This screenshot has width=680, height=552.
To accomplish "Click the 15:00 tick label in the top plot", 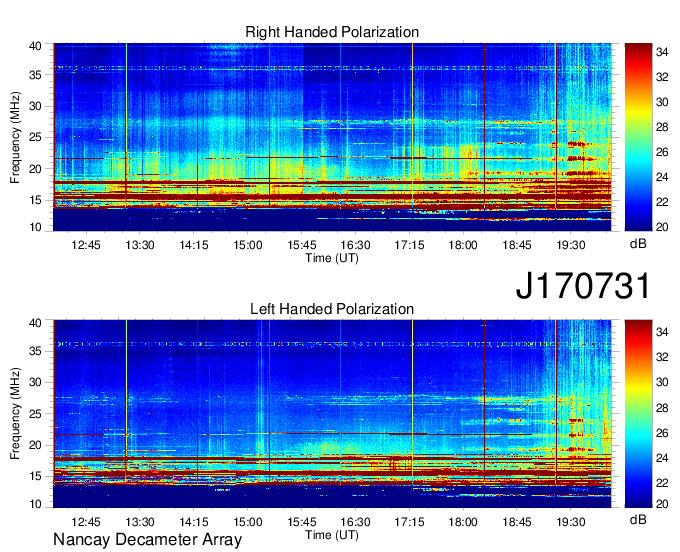I will coord(248,245).
